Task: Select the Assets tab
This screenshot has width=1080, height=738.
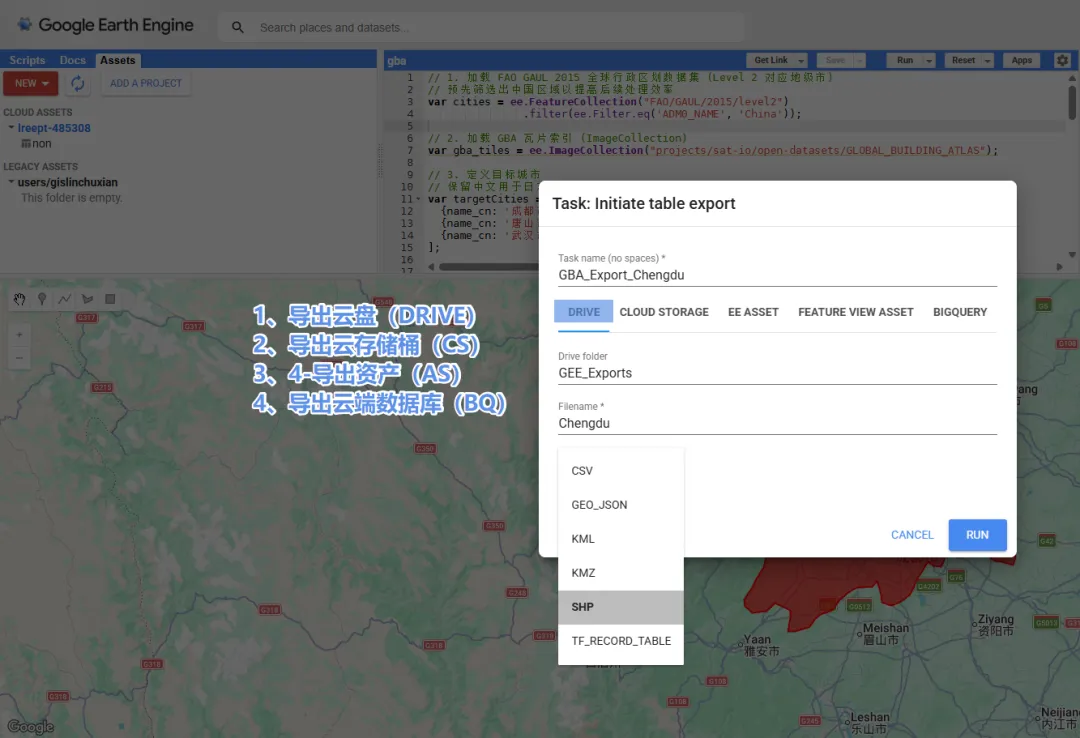Action: [x=118, y=60]
